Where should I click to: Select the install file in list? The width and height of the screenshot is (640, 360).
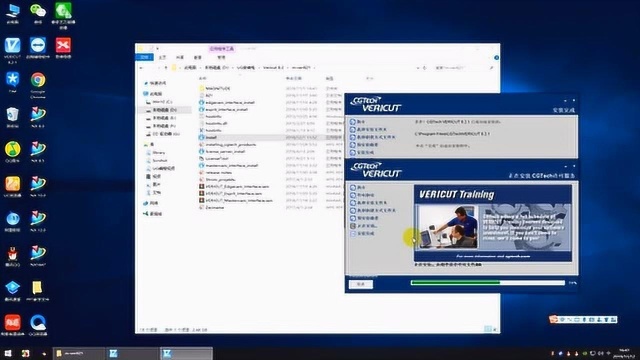211,138
